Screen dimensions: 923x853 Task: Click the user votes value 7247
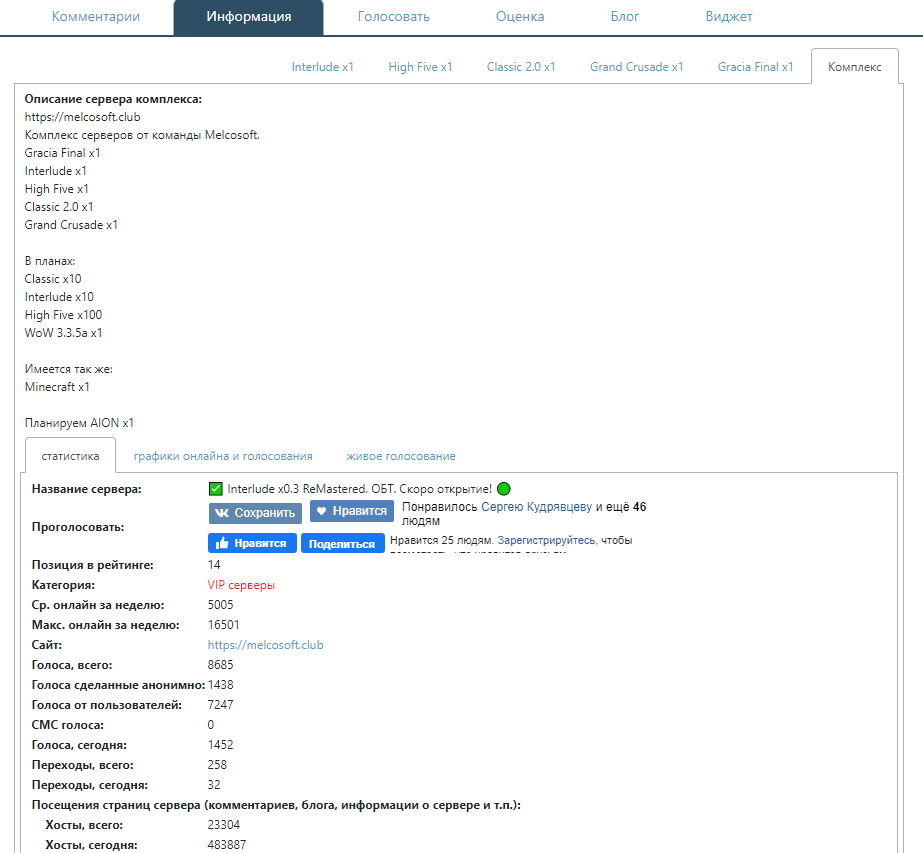pos(221,705)
